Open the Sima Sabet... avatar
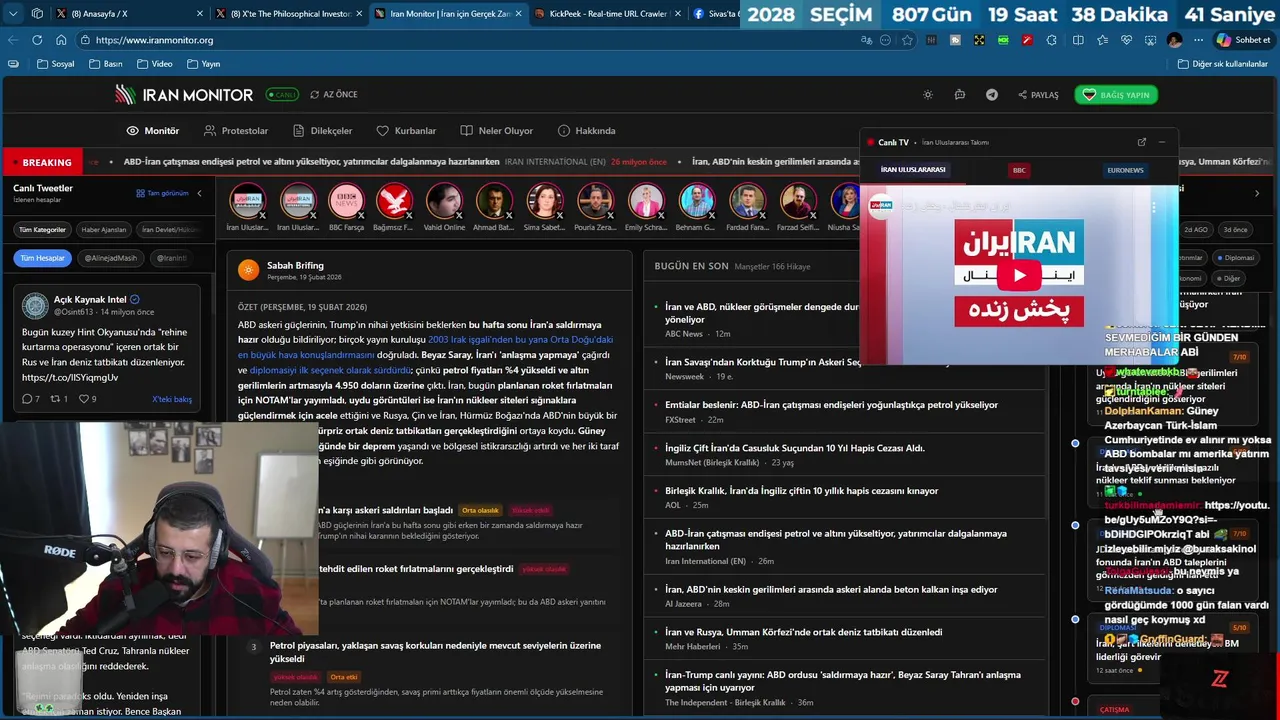Screen dimensions: 1280x720 point(544,201)
